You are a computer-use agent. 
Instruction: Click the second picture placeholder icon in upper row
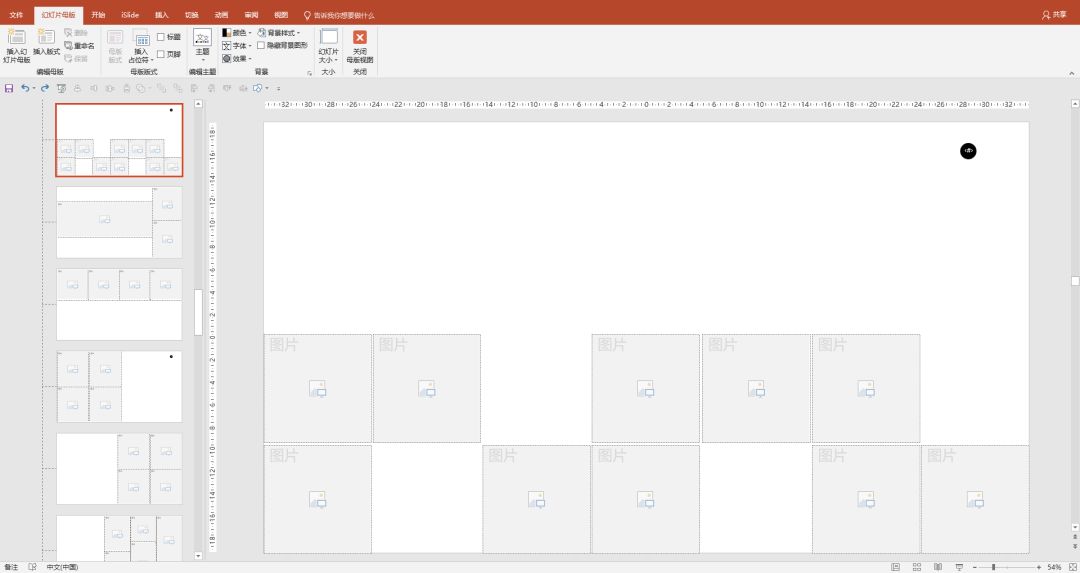pyautogui.click(x=427, y=388)
